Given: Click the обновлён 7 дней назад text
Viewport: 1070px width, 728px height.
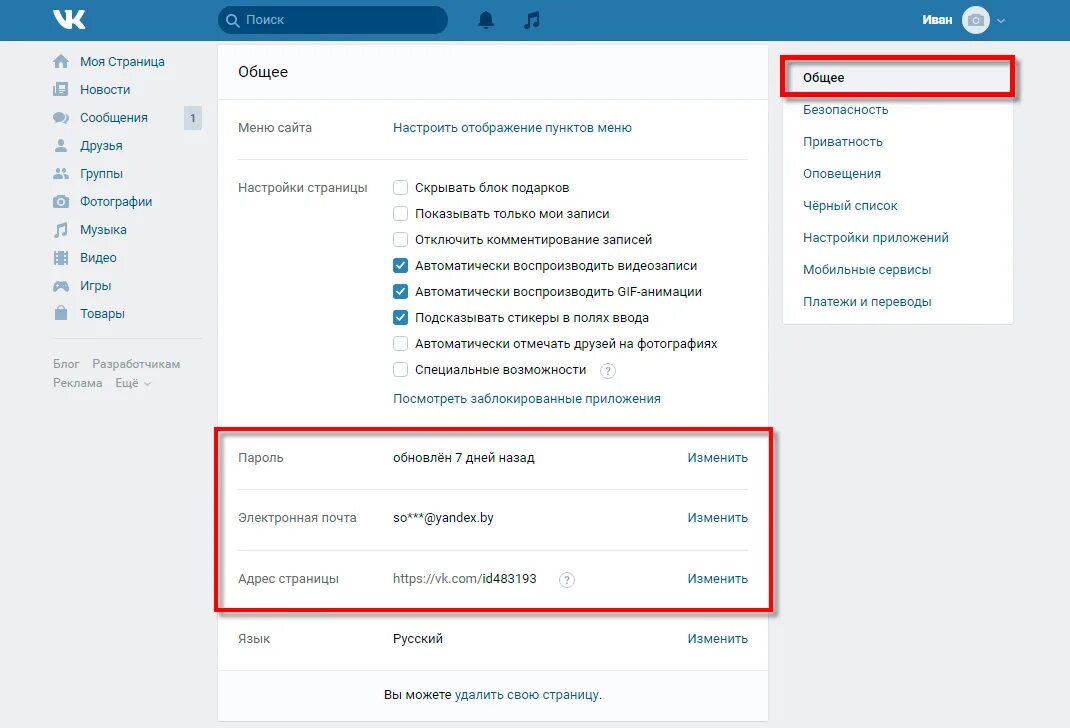Looking at the screenshot, I should (x=463, y=458).
